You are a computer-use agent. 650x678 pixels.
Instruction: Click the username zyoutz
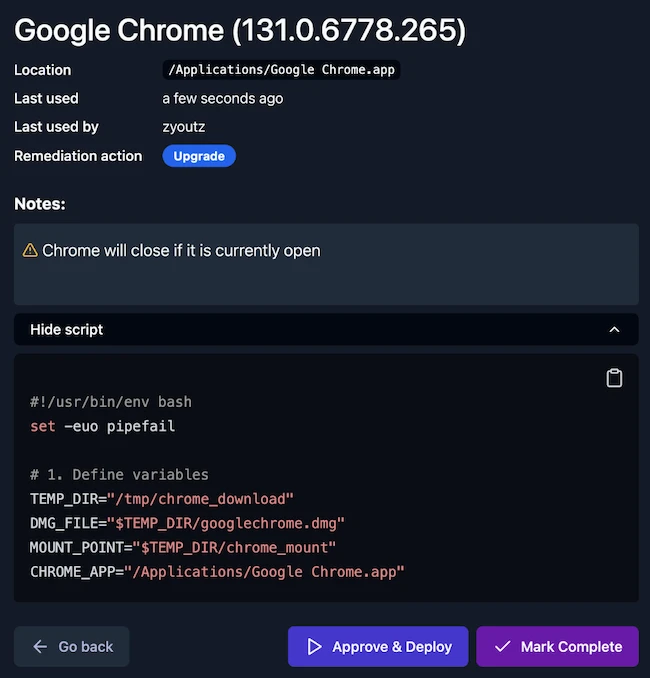tap(186, 127)
